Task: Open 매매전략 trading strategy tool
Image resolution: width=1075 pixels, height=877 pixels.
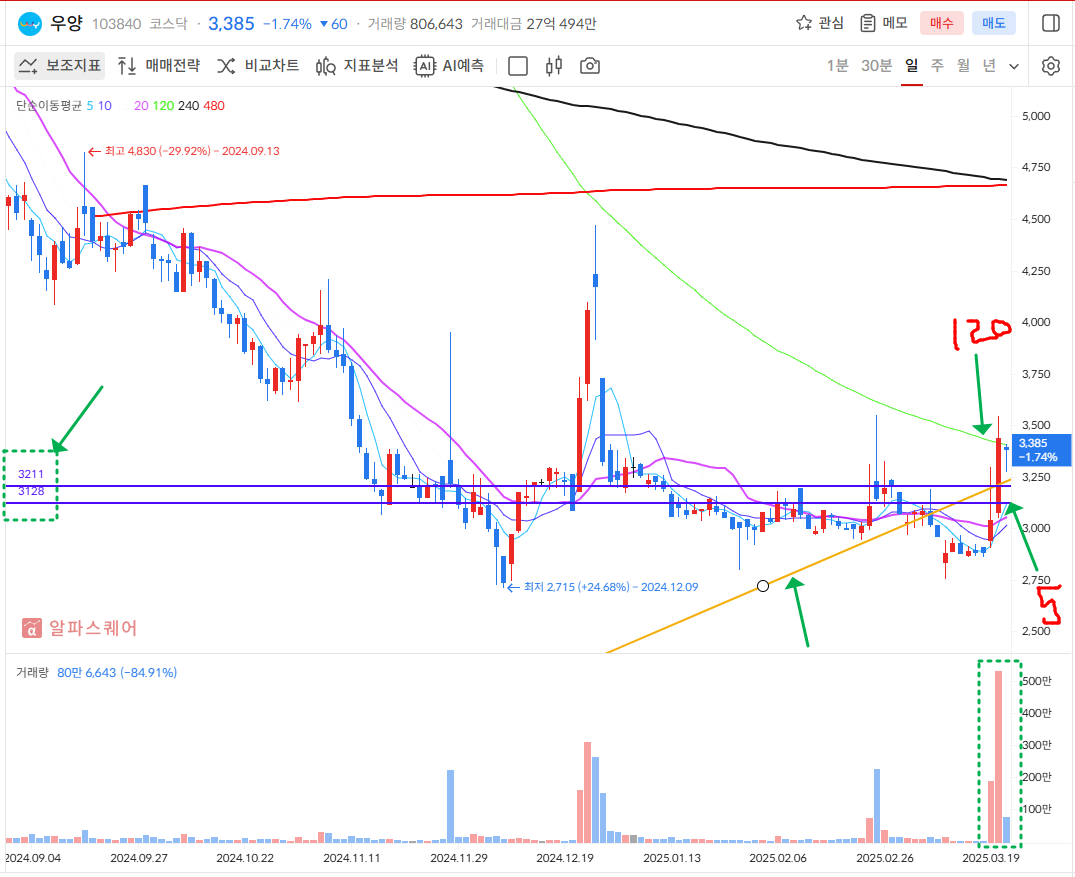Action: click(158, 66)
